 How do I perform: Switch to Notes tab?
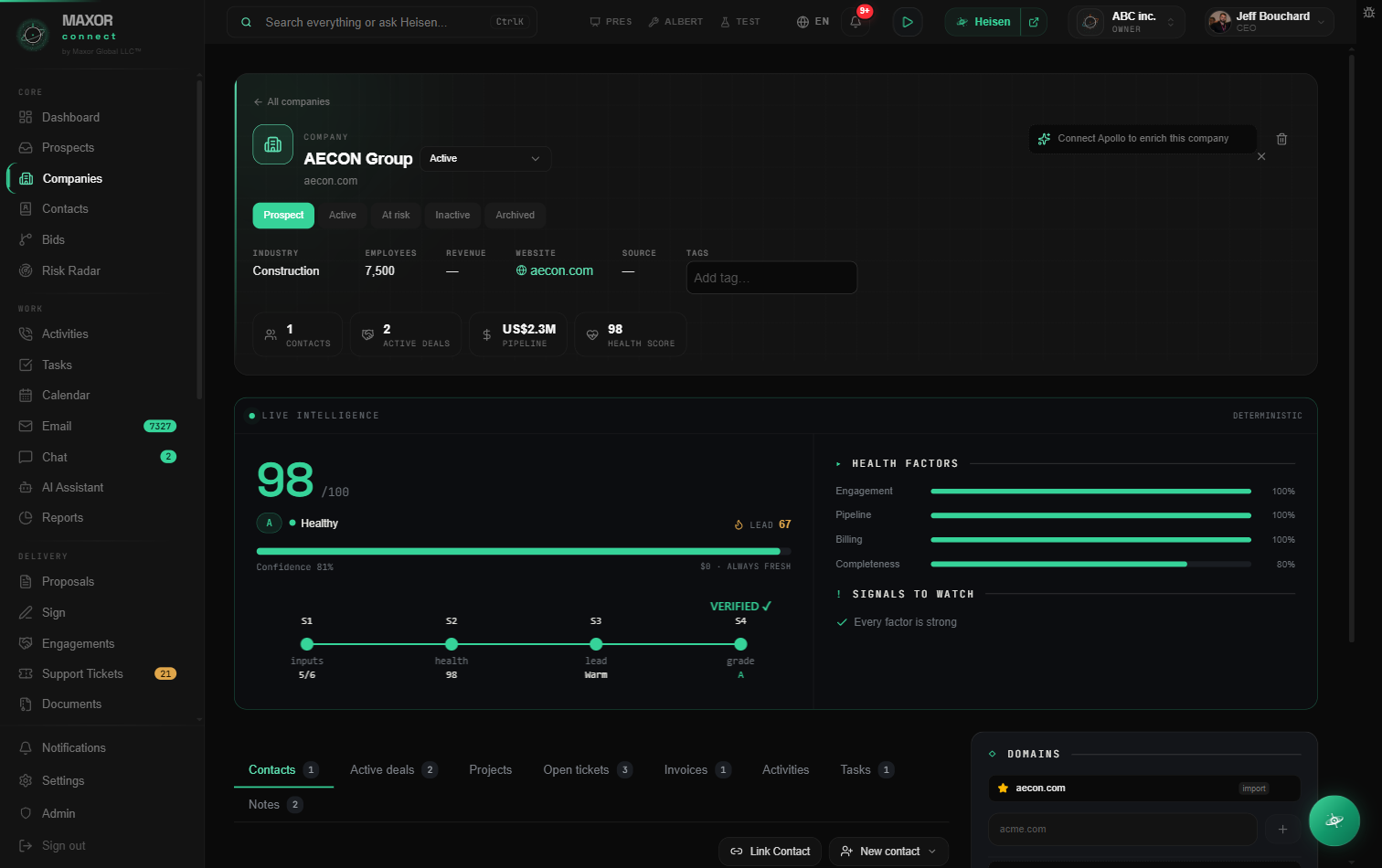click(x=275, y=804)
